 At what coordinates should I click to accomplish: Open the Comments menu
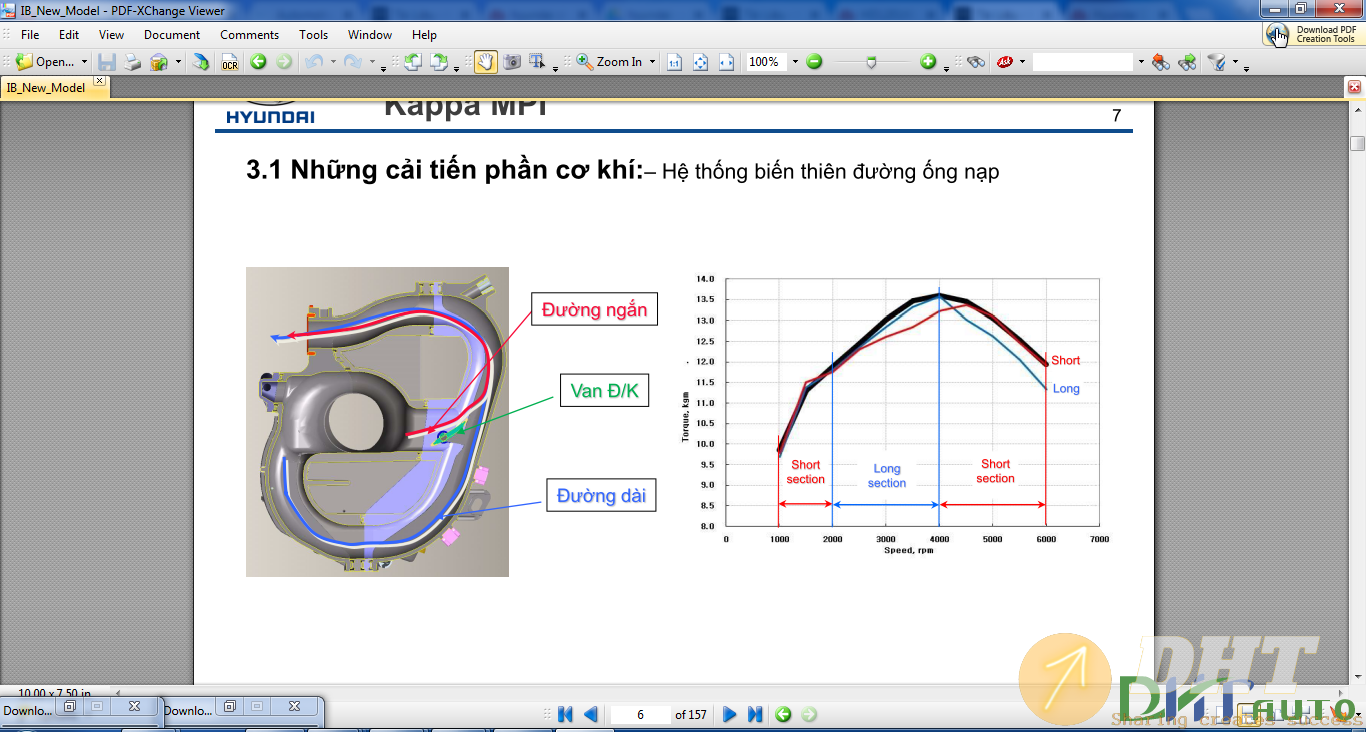point(249,34)
